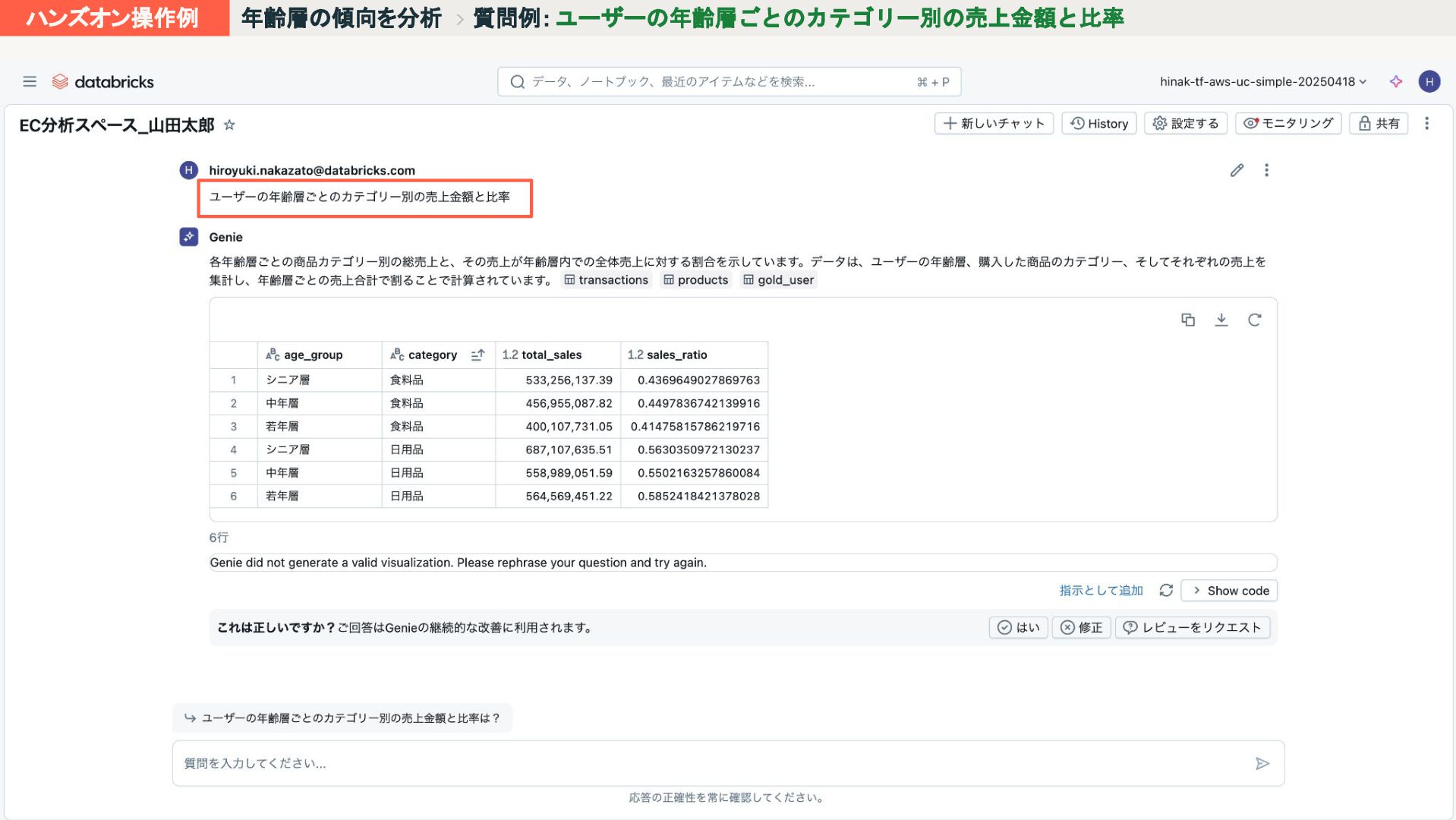Viewport: 1456px width, 820px height.
Task: Open the products table chip
Action: pos(696,279)
